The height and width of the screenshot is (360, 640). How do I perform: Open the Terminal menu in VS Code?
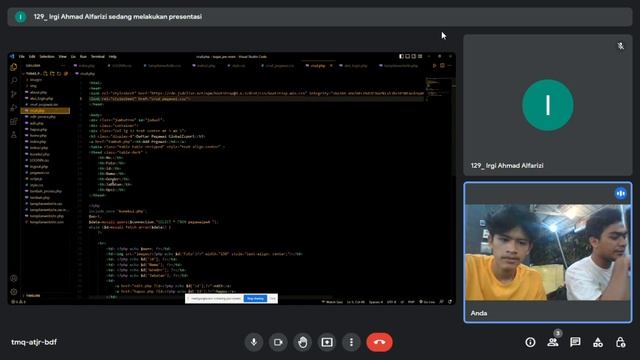click(98, 57)
